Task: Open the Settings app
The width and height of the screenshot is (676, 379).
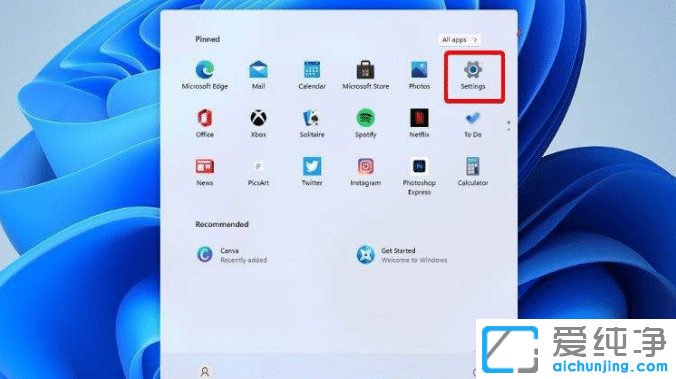Action: 473,75
